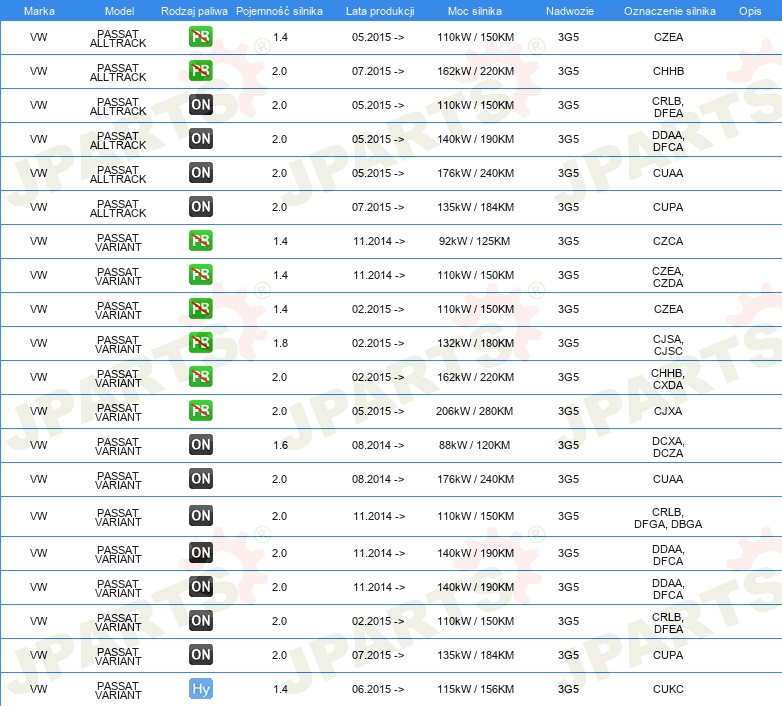Click diesel ON icon in Alltrack CRLB, DFEA row
Image resolution: width=782 pixels, height=706 pixels.
tap(200, 105)
